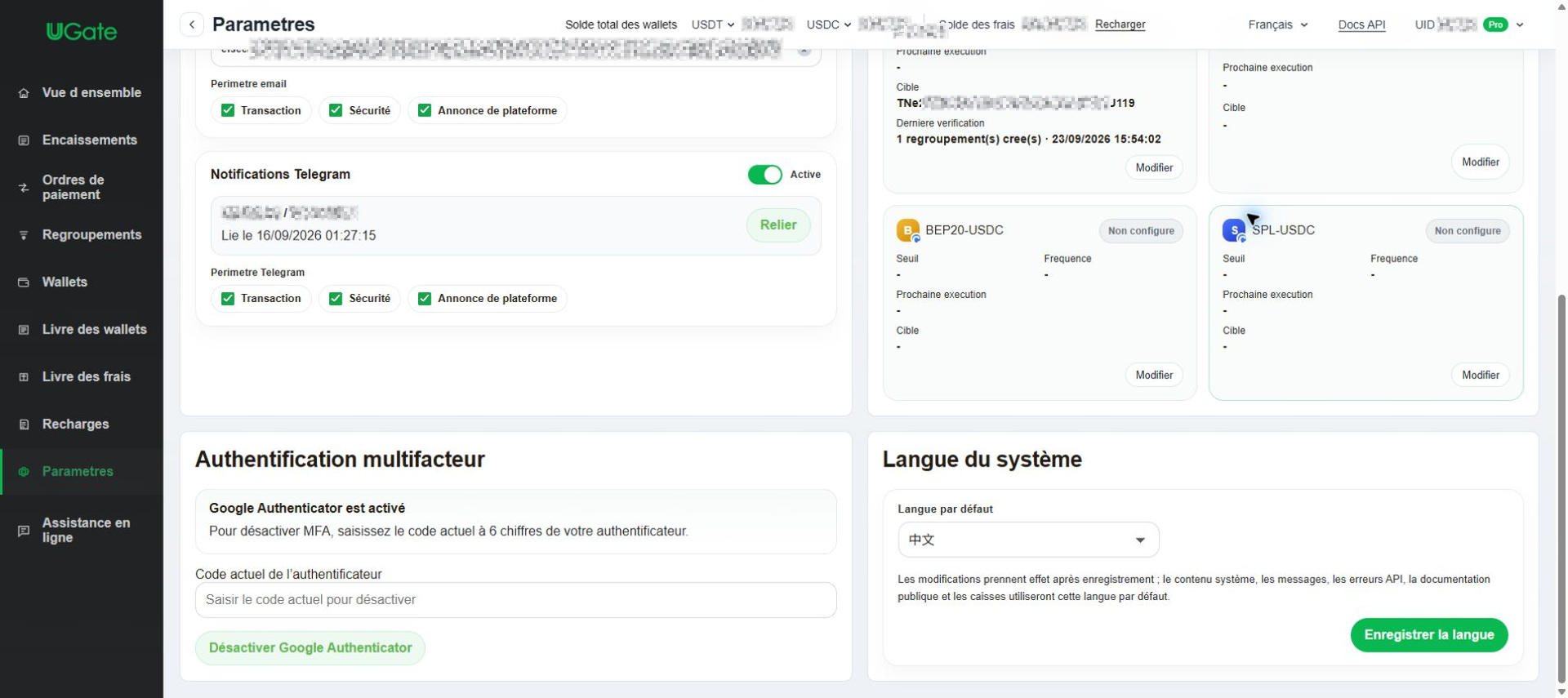Click Modifier on the BEP20-USDC card
1568x698 pixels.
pos(1154,376)
